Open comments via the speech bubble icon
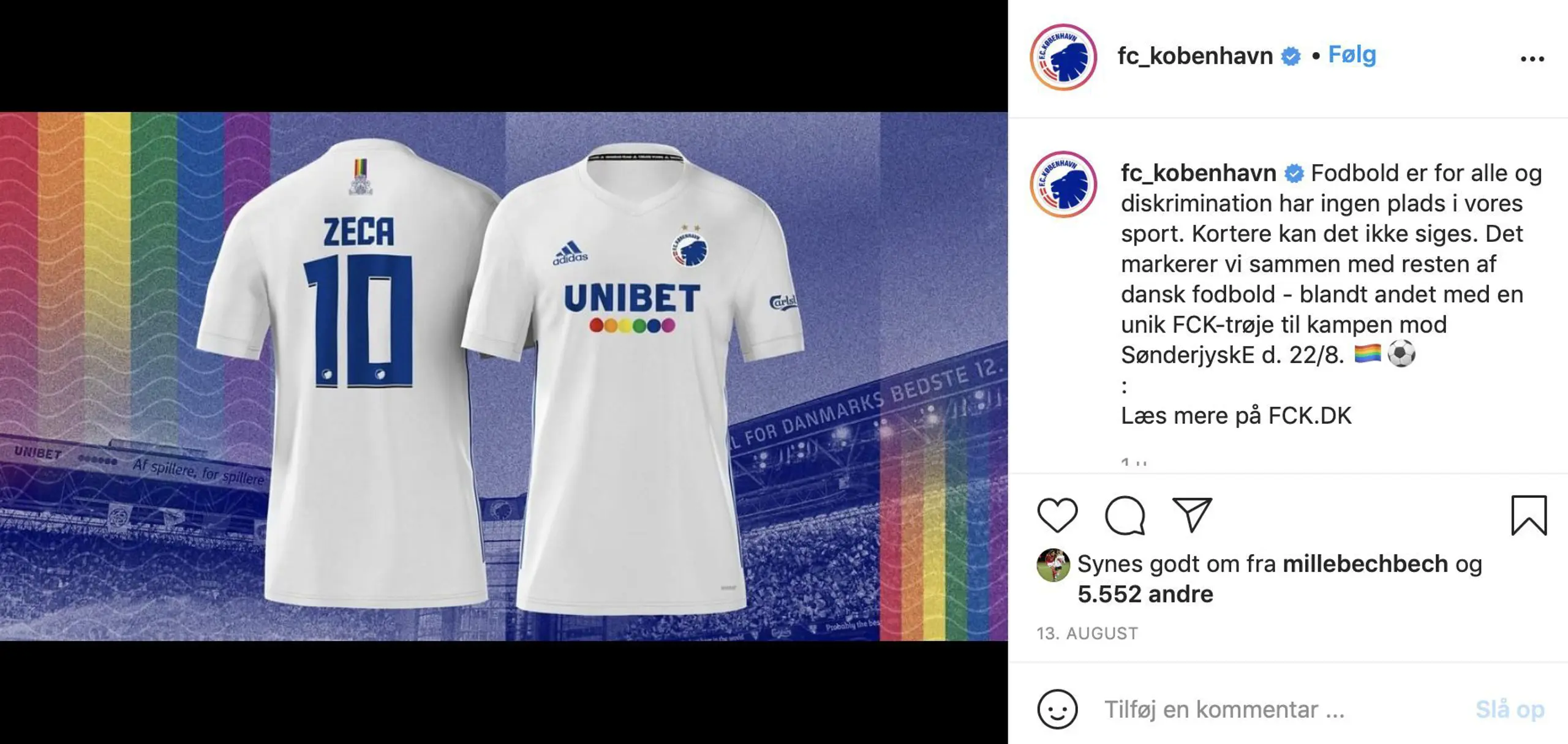Viewport: 1568px width, 744px height. coord(1125,515)
